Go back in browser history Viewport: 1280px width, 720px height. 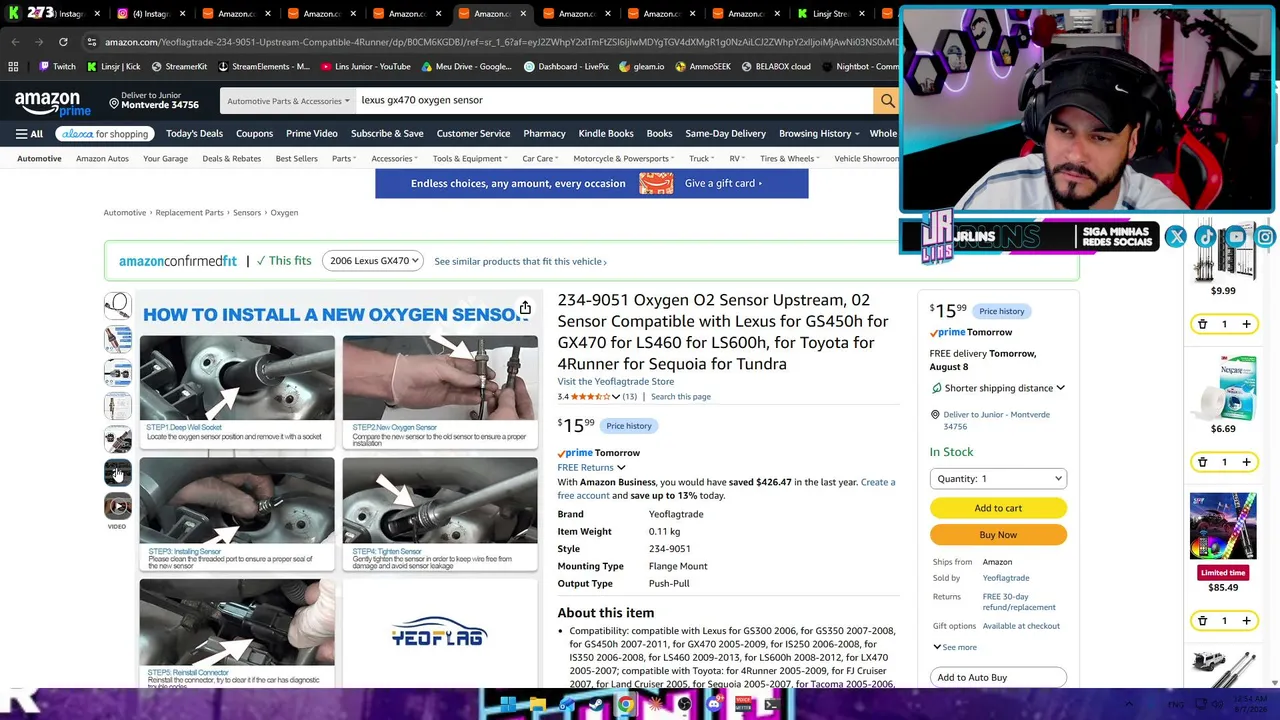point(15,42)
